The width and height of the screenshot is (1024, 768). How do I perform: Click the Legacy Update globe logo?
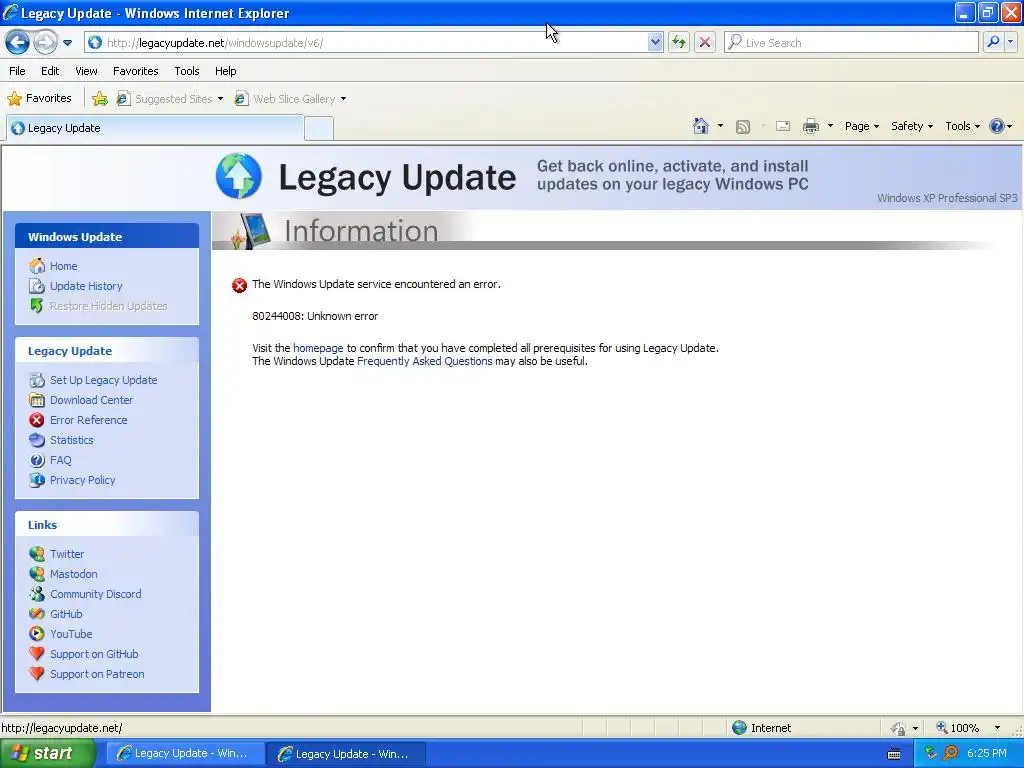[239, 176]
